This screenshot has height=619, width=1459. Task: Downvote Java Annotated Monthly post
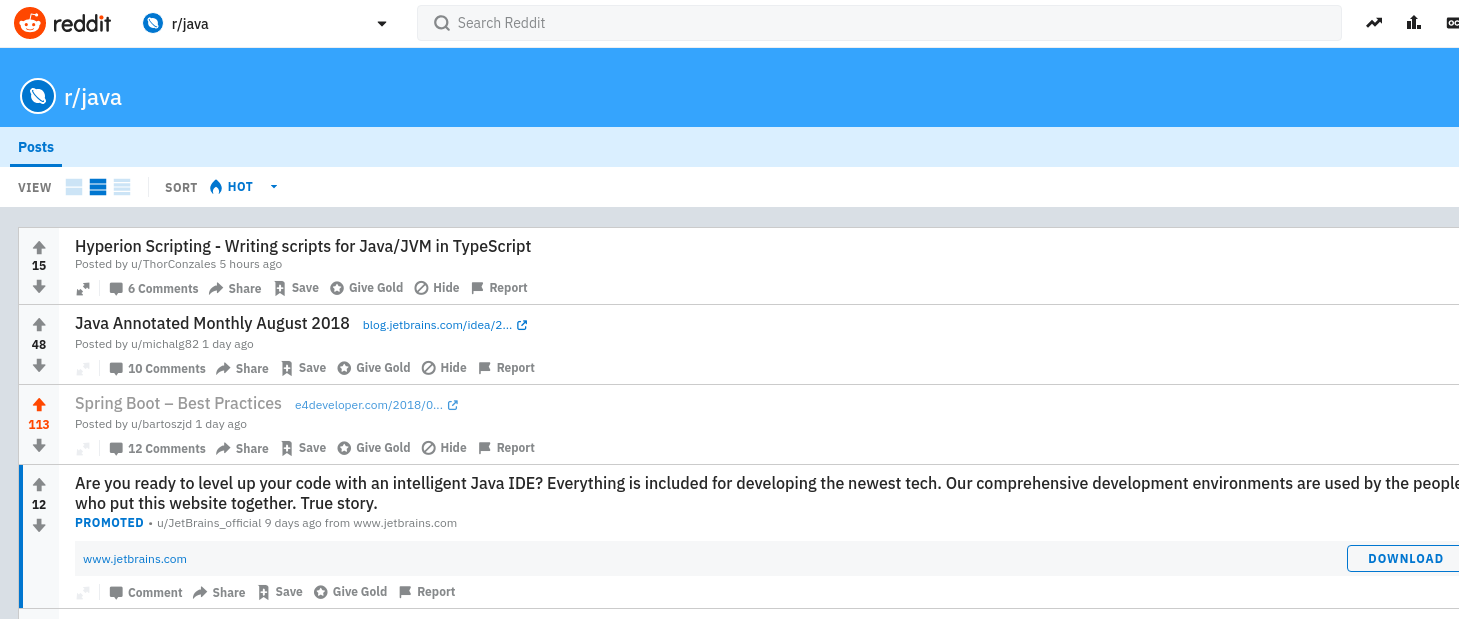pyautogui.click(x=39, y=365)
